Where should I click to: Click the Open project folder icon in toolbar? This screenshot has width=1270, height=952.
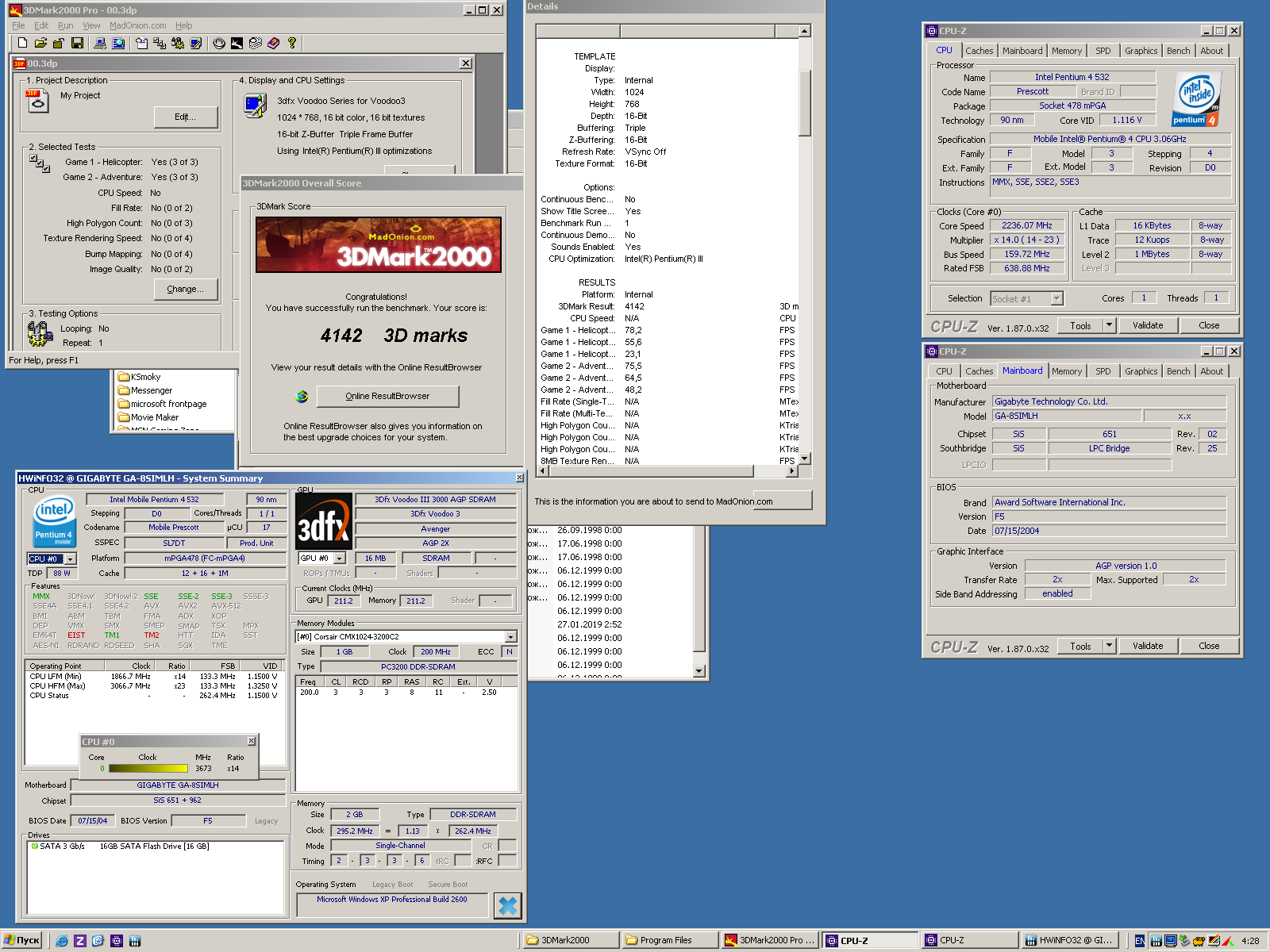(40, 43)
